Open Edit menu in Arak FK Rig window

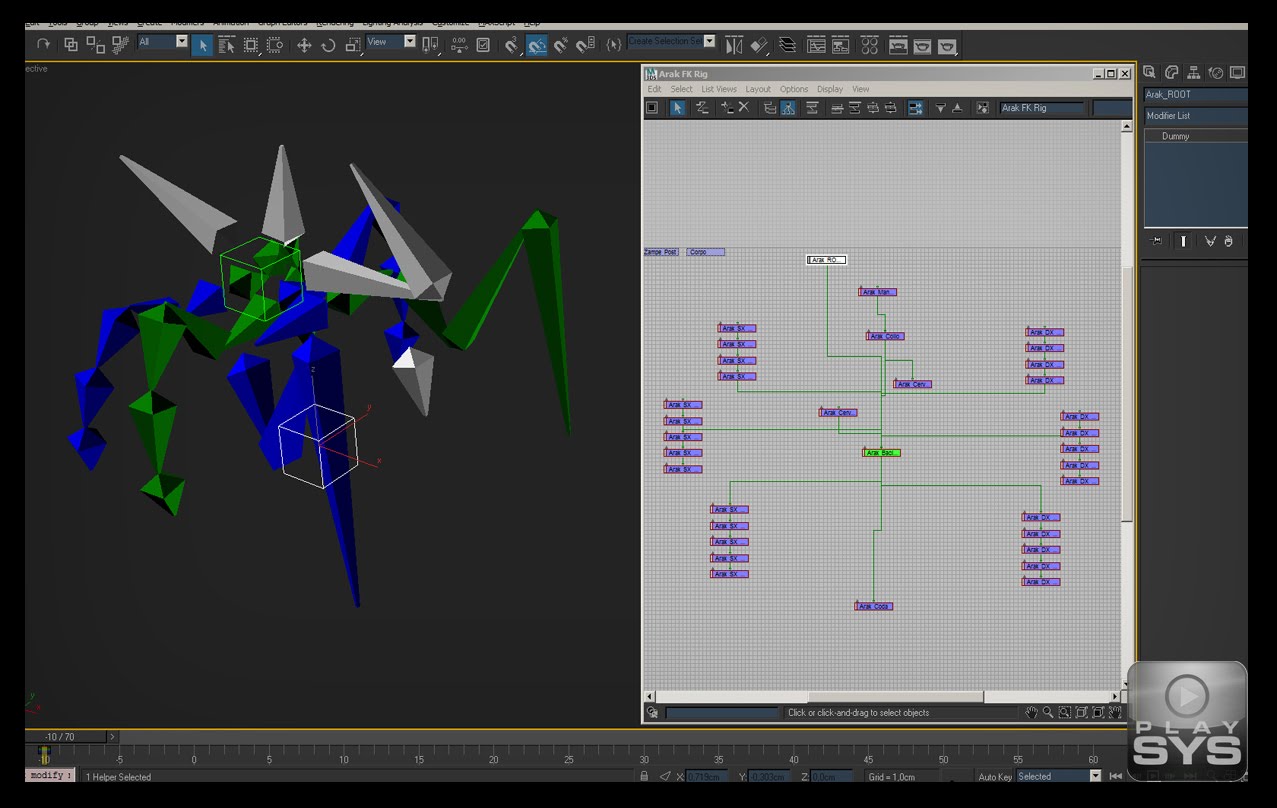(654, 89)
